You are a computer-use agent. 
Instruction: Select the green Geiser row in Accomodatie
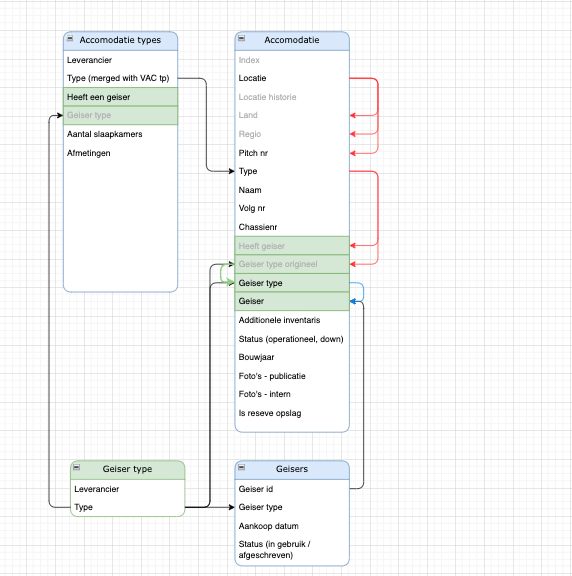click(292, 301)
